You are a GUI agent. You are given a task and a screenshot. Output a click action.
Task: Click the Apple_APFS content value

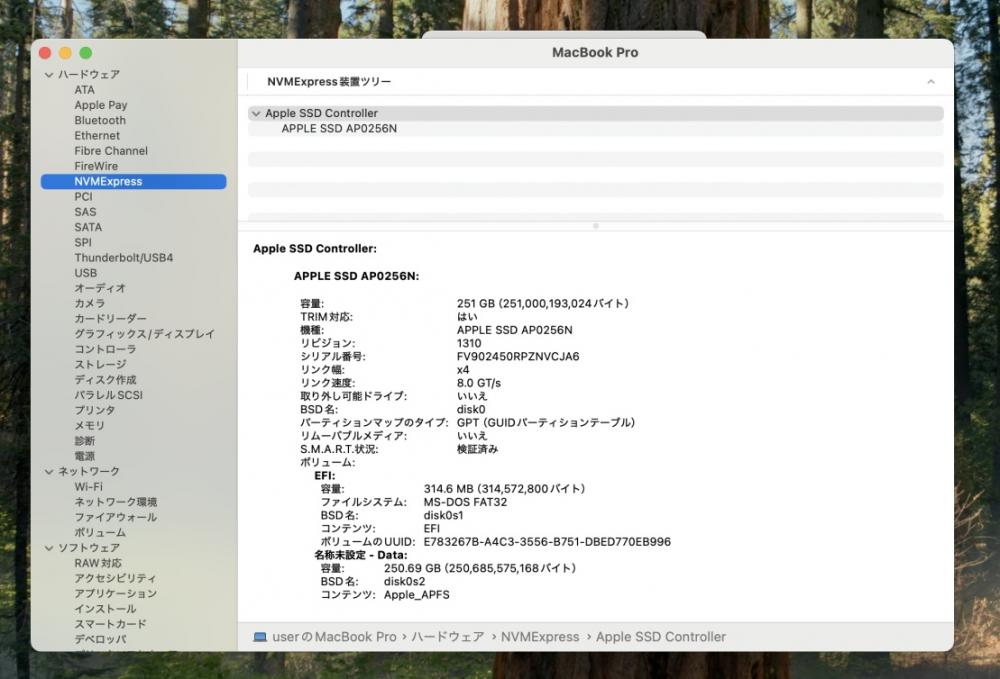coord(416,595)
